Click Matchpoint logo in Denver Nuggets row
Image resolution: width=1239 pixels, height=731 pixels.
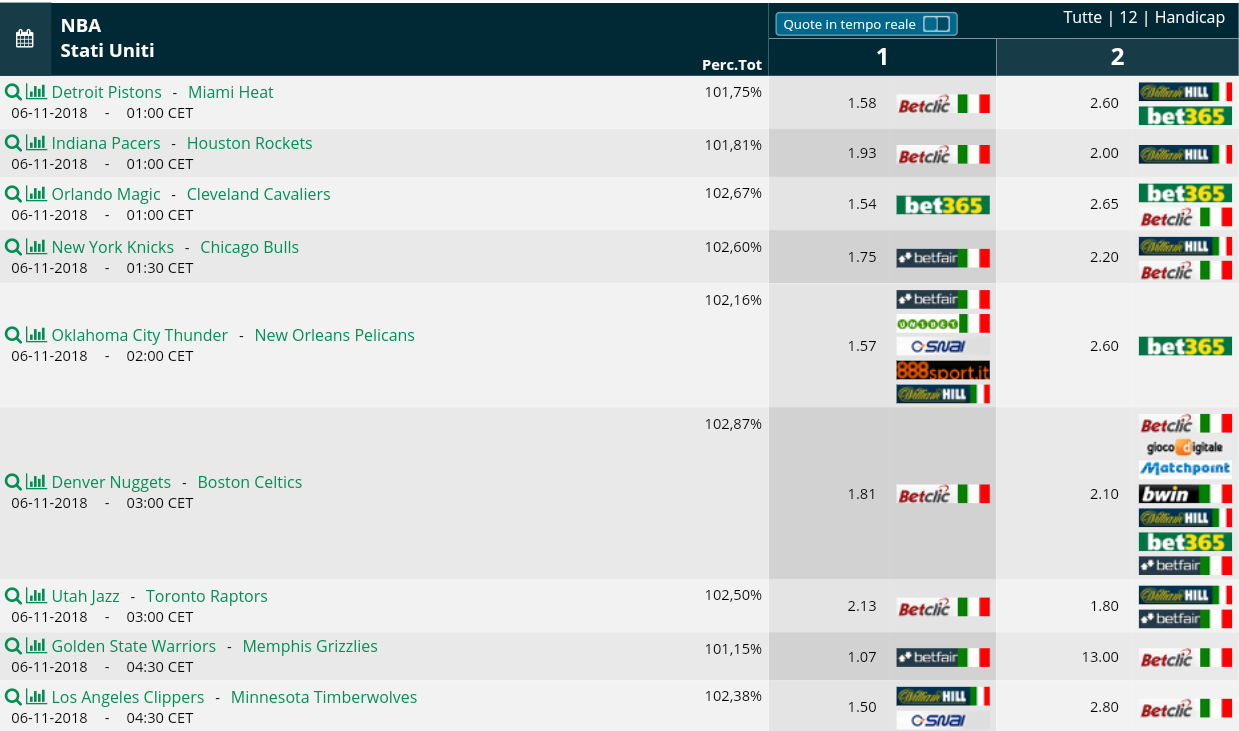tap(1185, 469)
